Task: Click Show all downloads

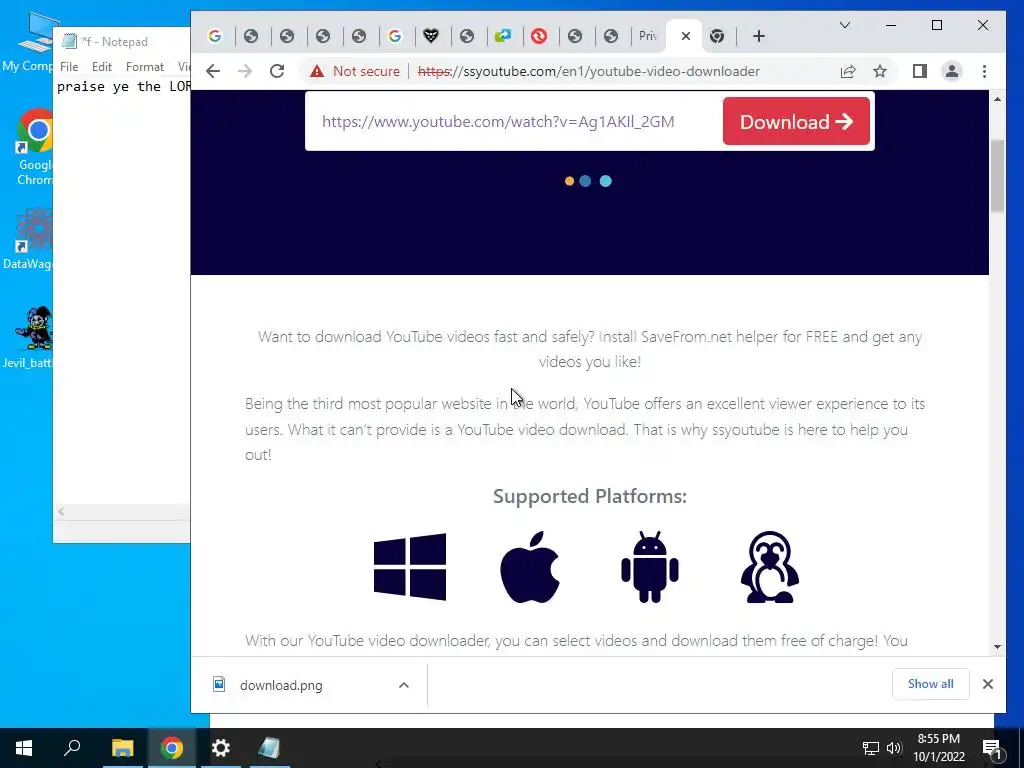Action: tap(931, 684)
